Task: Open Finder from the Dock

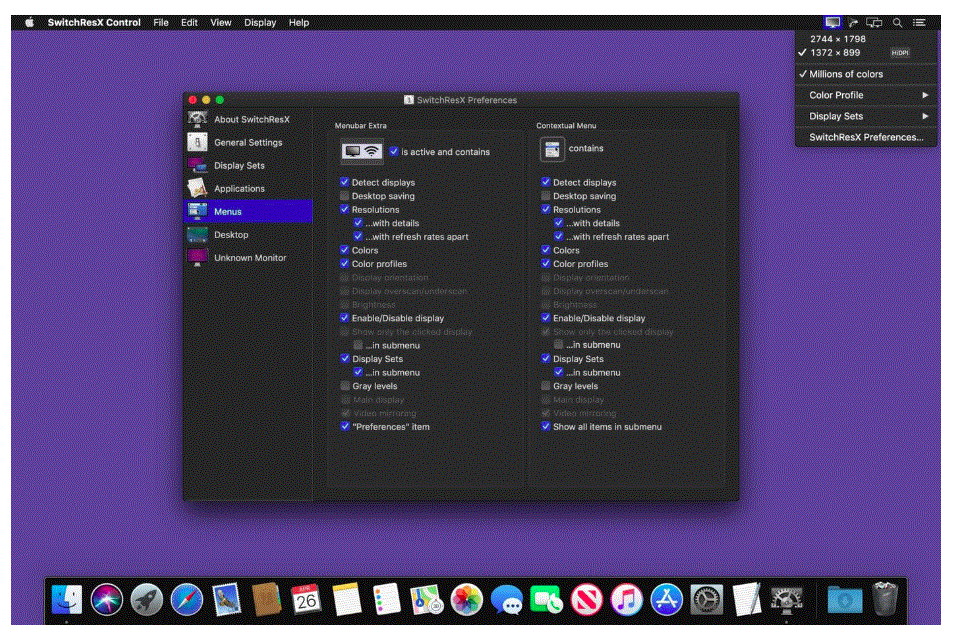Action: 67,599
